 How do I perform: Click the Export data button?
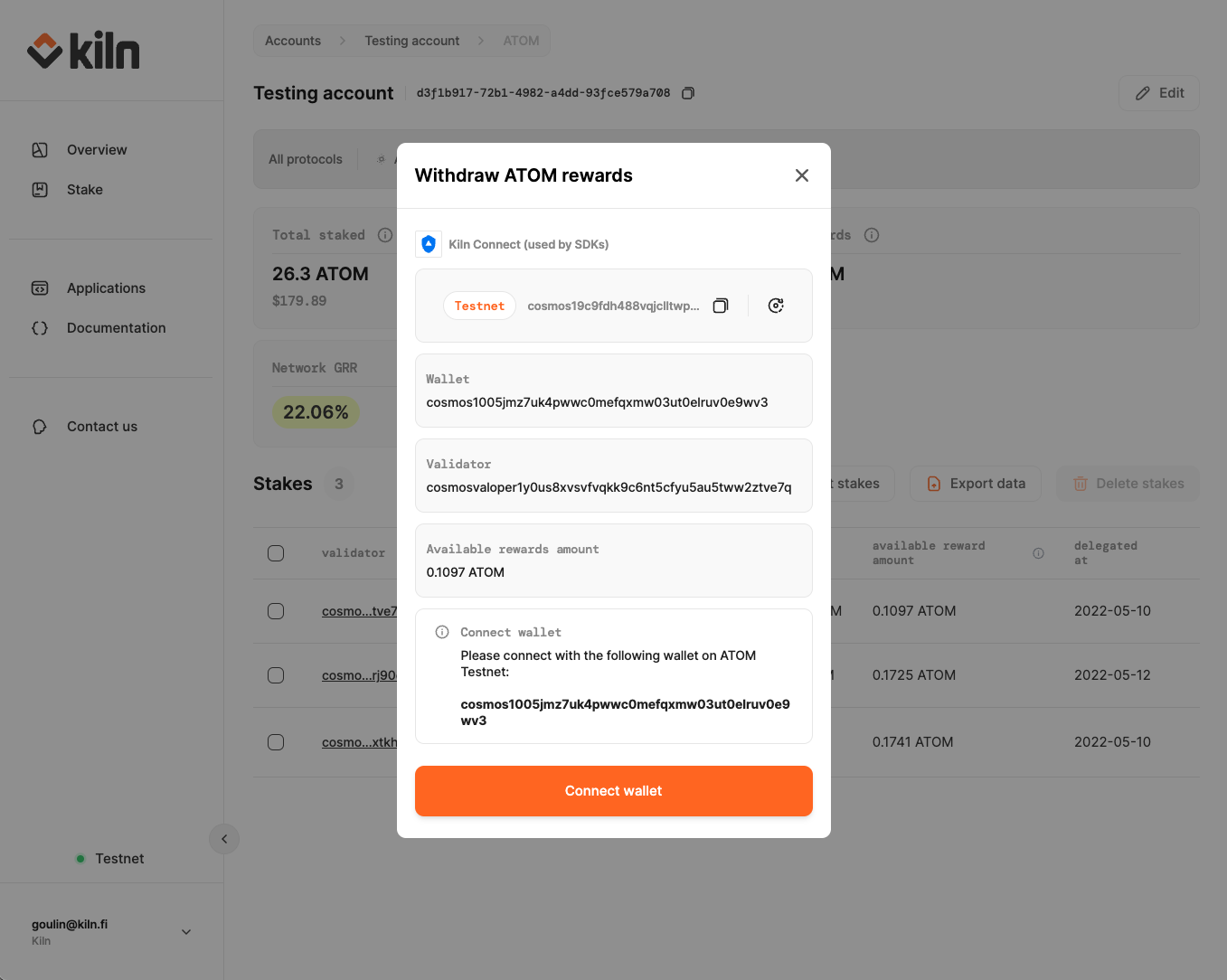(x=976, y=484)
